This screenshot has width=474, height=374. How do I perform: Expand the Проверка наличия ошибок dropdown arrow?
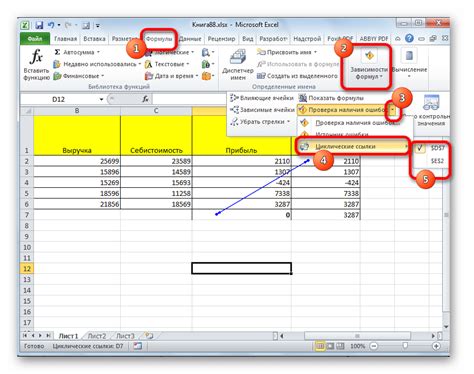coord(393,110)
